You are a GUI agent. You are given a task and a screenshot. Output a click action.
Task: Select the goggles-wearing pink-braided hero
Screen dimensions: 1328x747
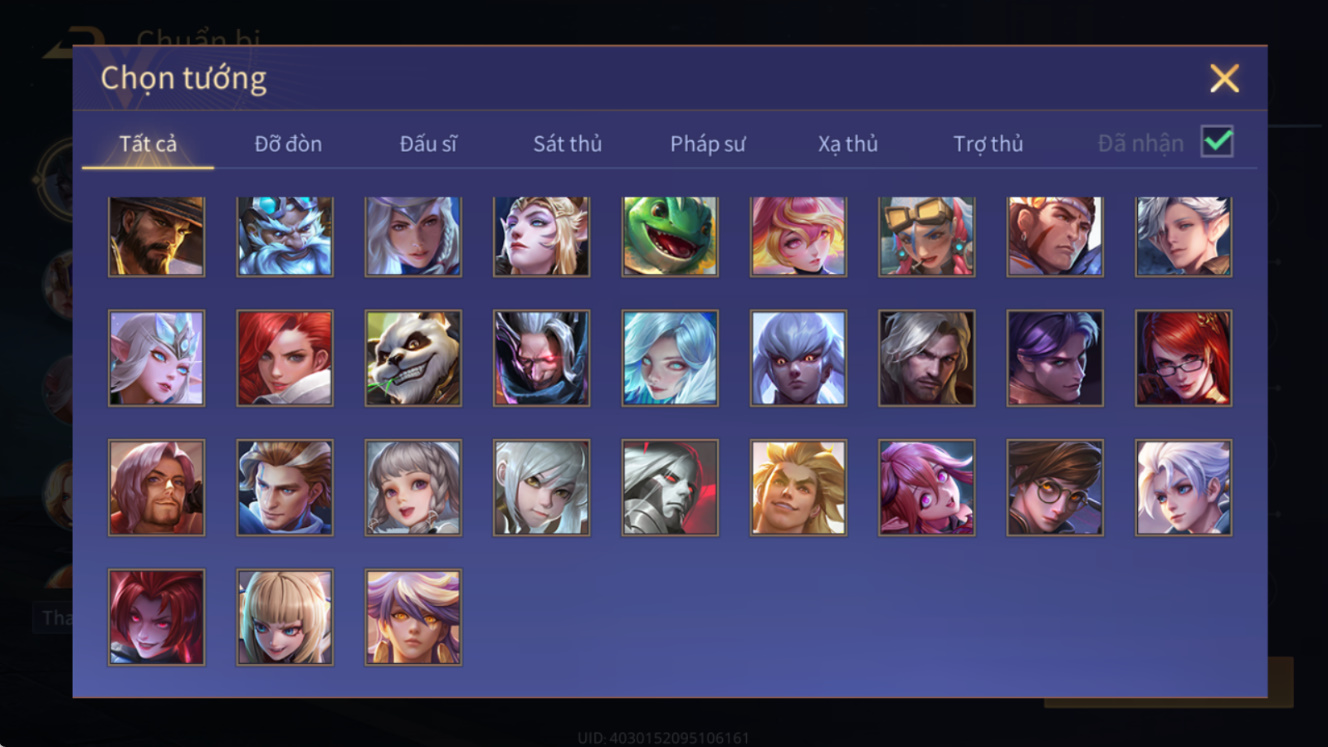[926, 237]
